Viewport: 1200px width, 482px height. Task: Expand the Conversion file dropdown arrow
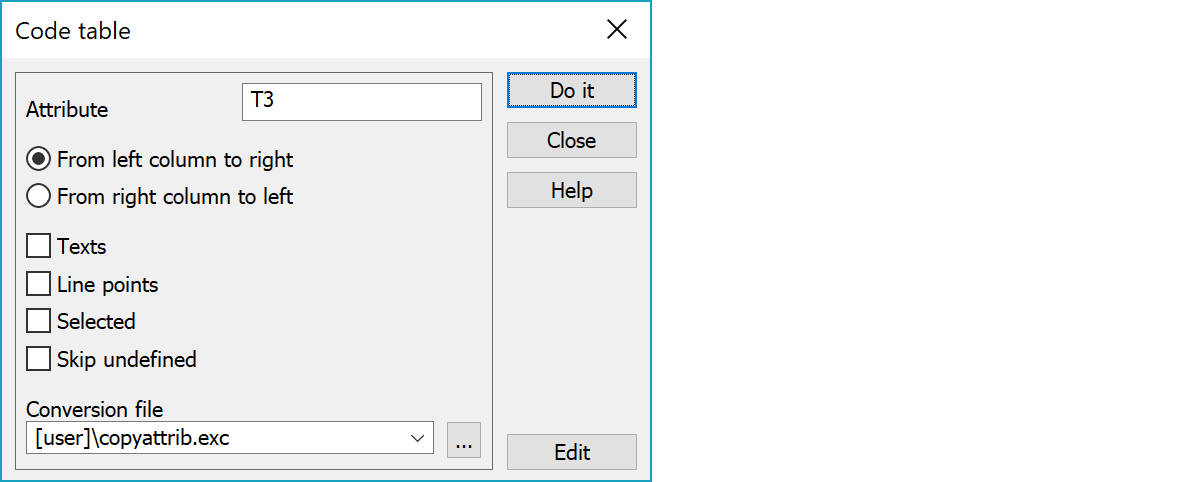[x=418, y=439]
